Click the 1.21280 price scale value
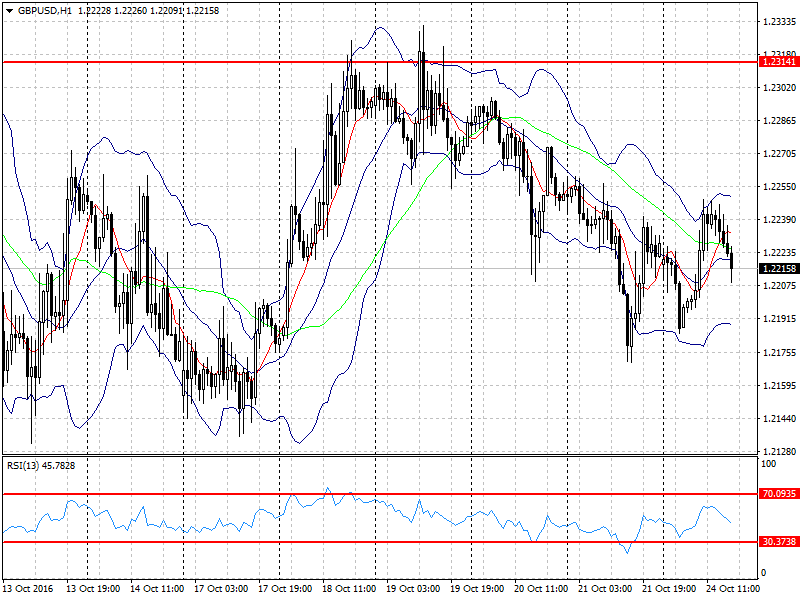The height and width of the screenshot is (600, 800). pos(779,452)
